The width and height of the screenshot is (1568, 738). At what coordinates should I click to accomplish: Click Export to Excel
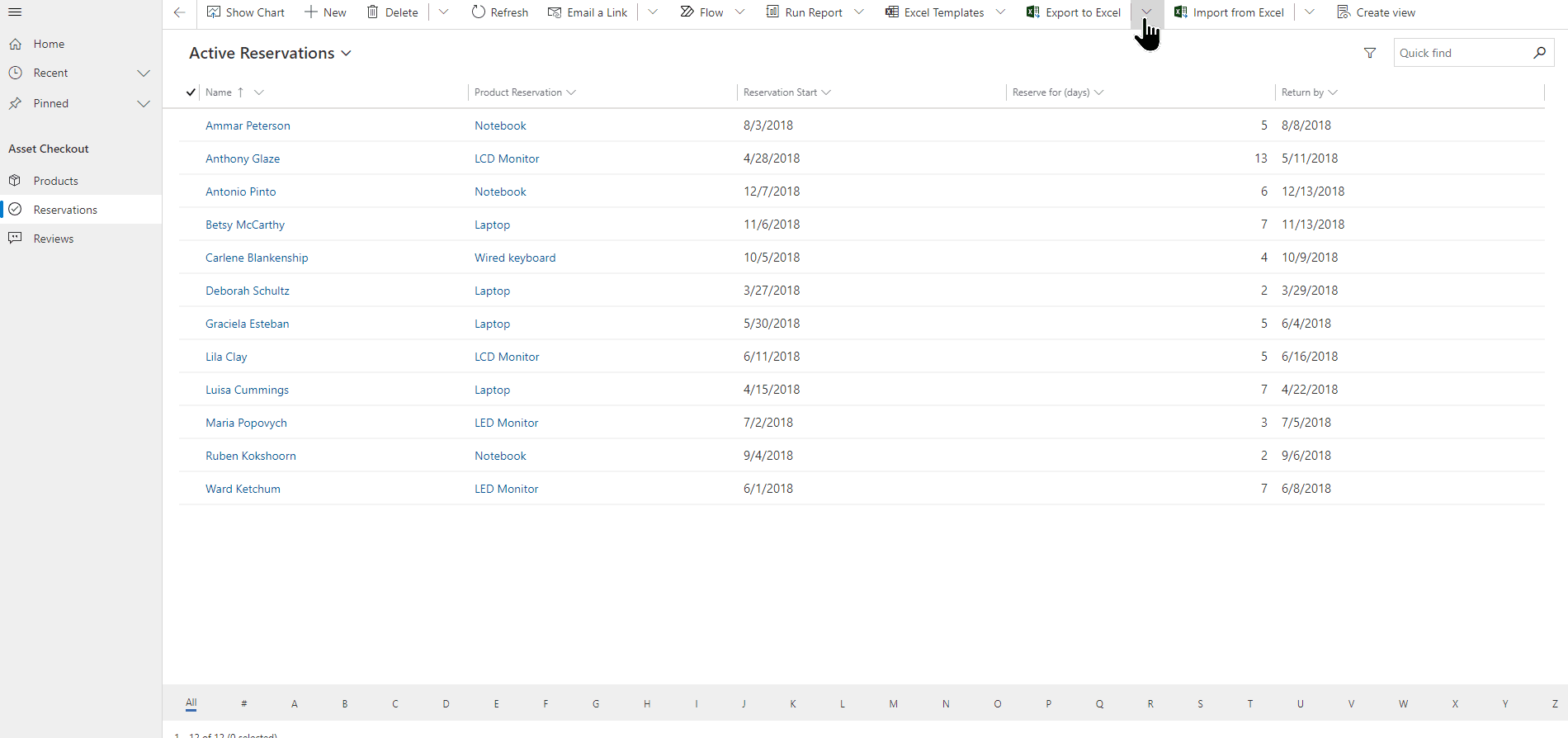tap(1074, 12)
